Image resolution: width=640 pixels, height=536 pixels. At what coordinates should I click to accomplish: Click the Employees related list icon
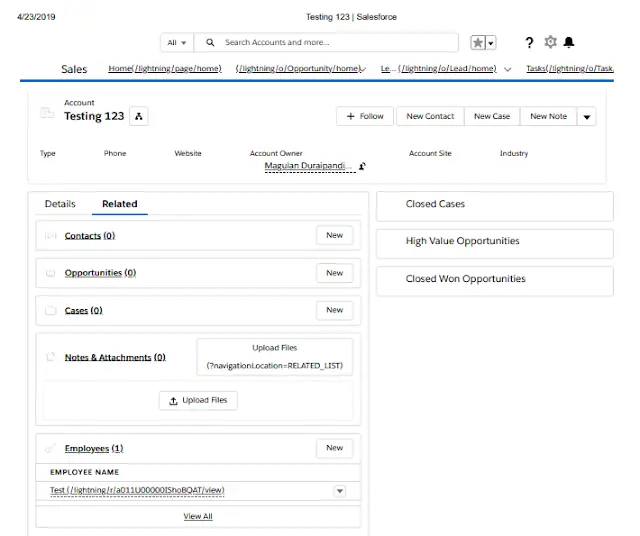click(x=50, y=448)
